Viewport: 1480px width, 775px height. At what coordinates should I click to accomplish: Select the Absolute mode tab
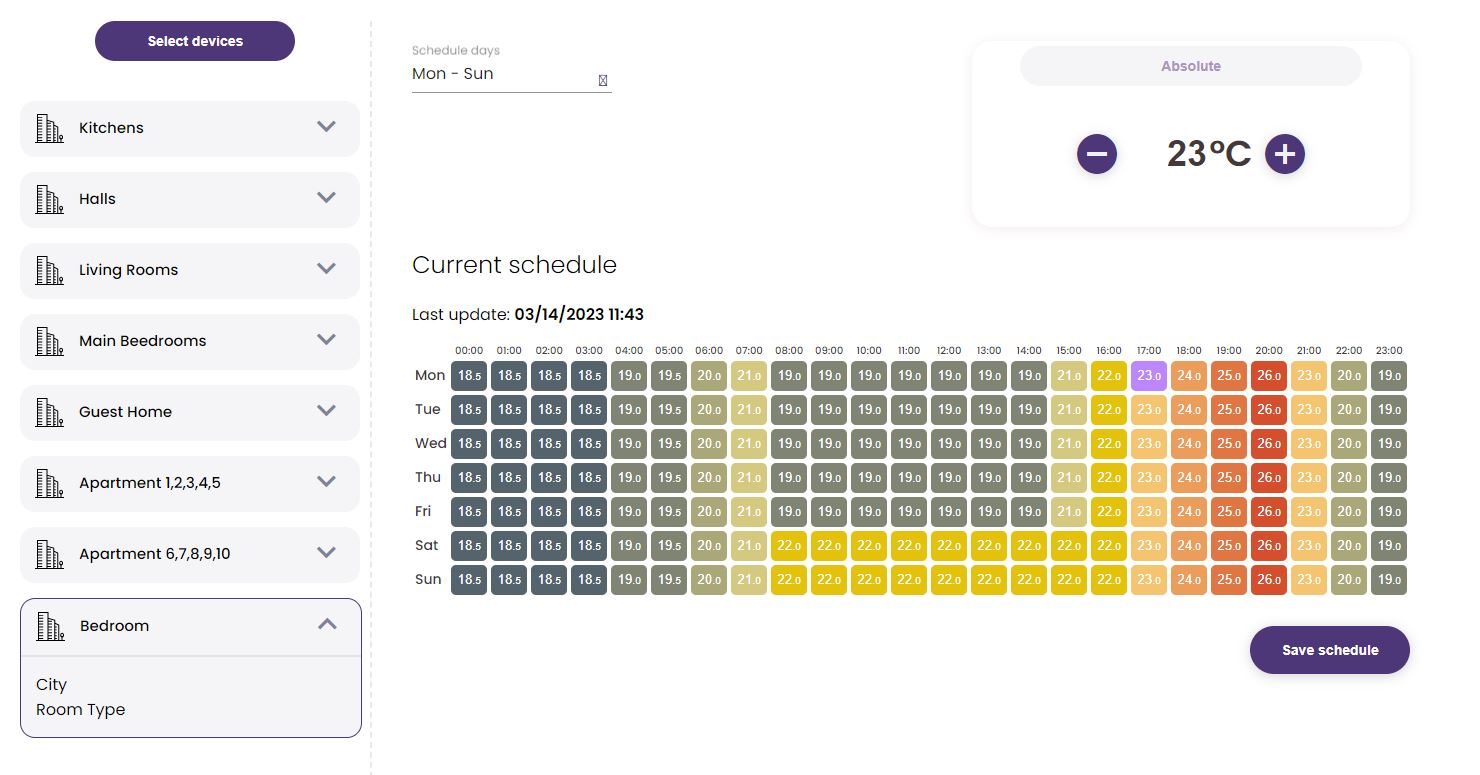(x=1190, y=66)
